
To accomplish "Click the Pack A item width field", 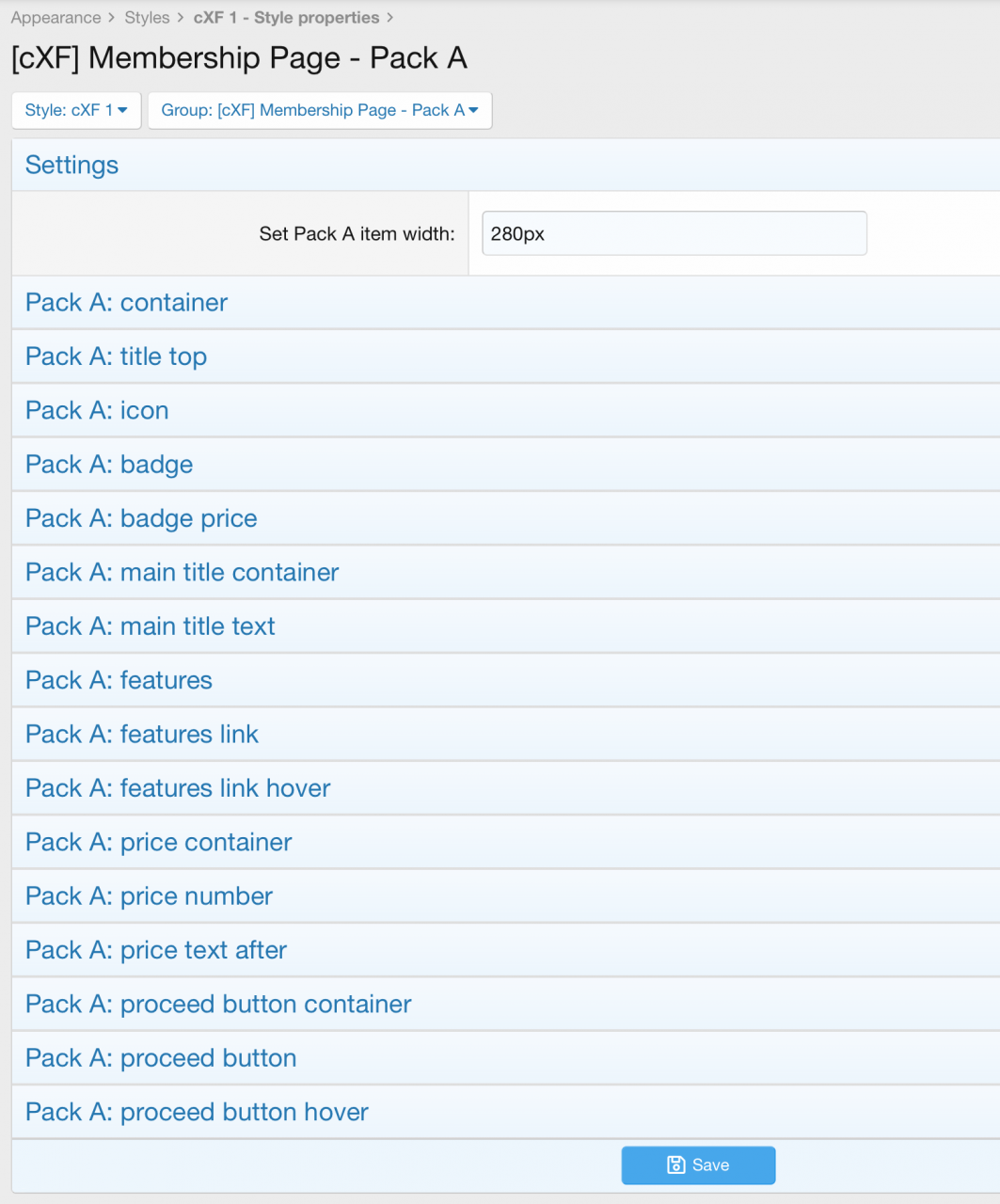I will (674, 233).
